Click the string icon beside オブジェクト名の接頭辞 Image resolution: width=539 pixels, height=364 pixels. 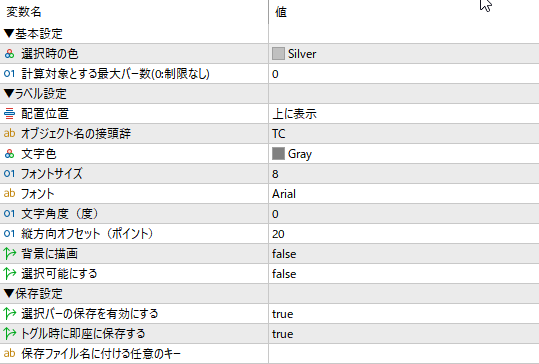point(10,133)
